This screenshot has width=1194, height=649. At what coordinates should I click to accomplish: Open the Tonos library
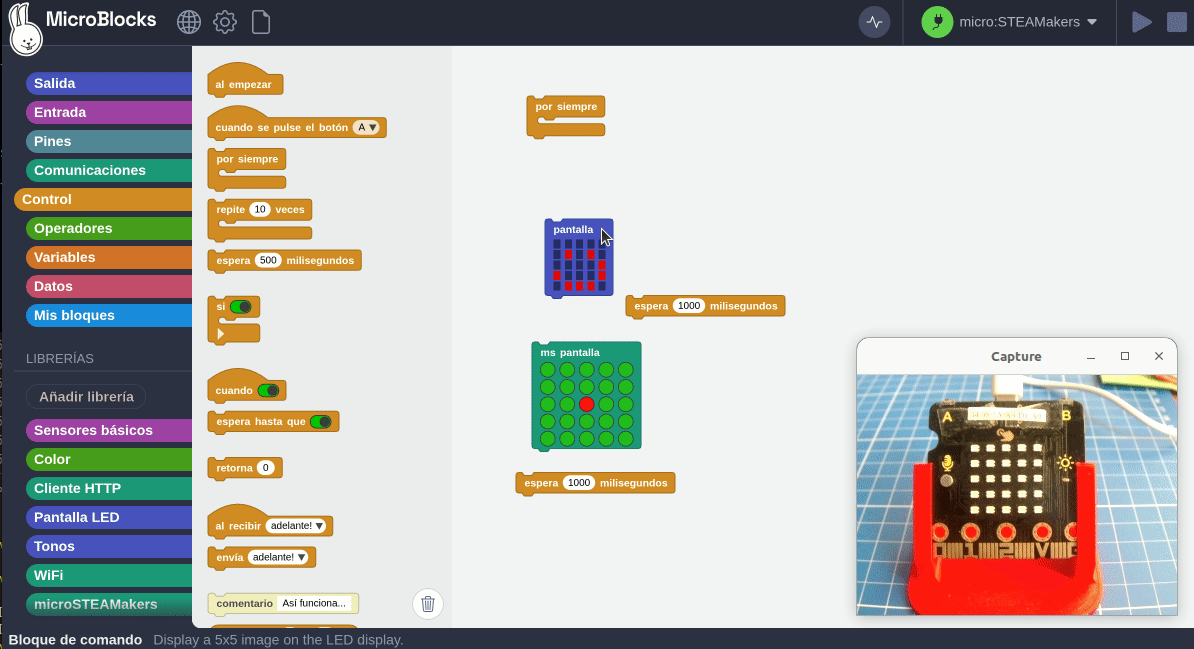(109, 545)
